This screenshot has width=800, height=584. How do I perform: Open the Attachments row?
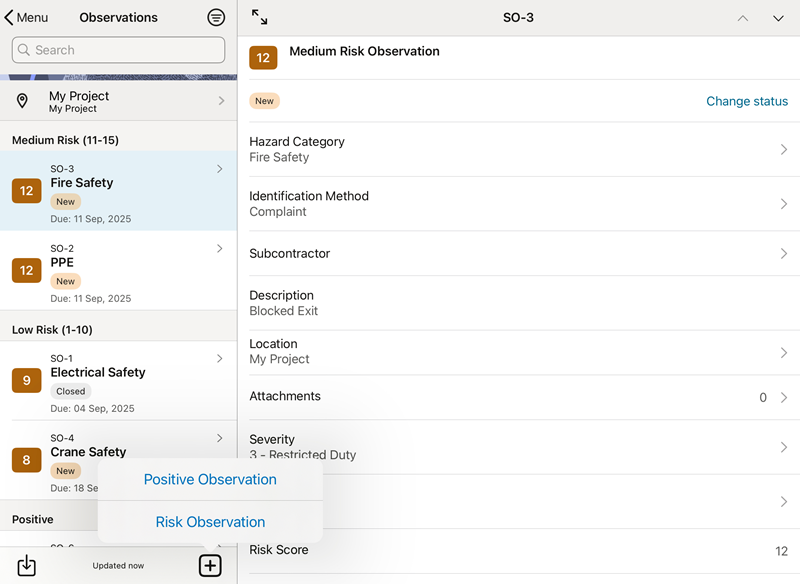(x=518, y=397)
